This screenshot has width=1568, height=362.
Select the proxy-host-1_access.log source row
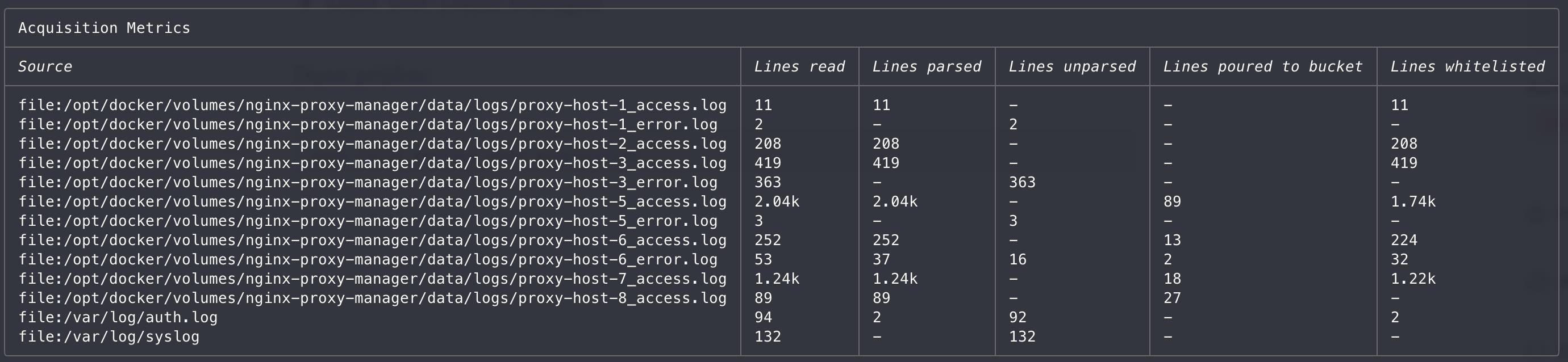(x=372, y=106)
